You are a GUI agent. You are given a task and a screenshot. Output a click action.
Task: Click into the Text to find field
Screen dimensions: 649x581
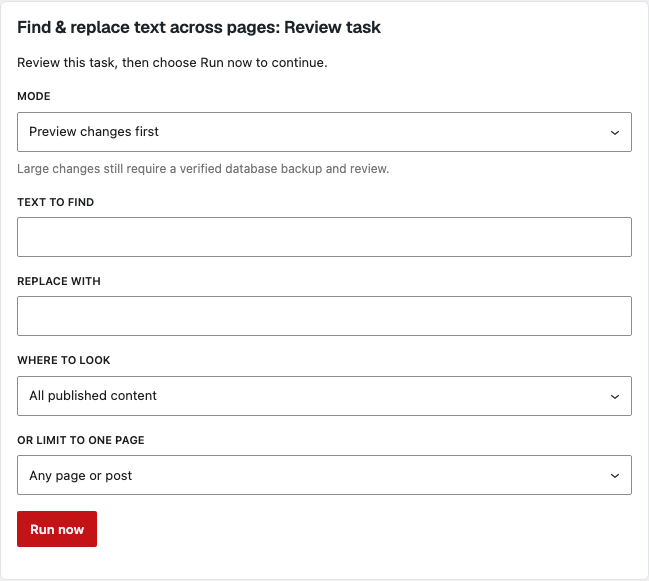pyautogui.click(x=324, y=237)
